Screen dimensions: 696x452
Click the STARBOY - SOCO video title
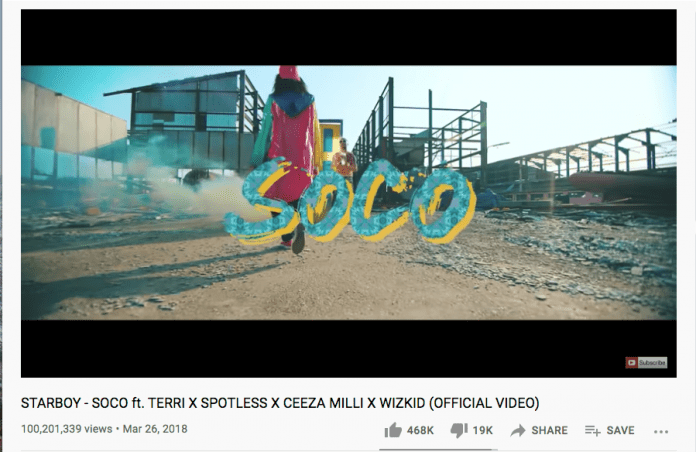[280, 403]
